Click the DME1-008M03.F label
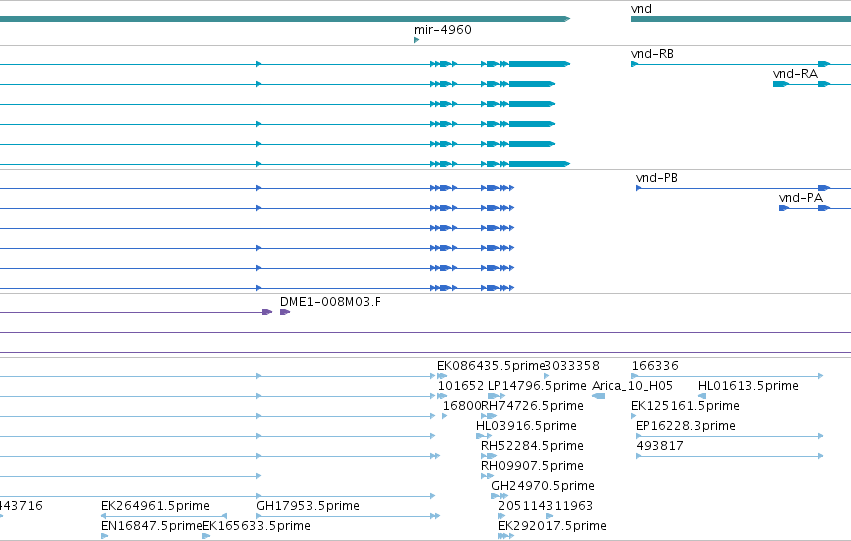This screenshot has height=541, width=851. point(330,302)
